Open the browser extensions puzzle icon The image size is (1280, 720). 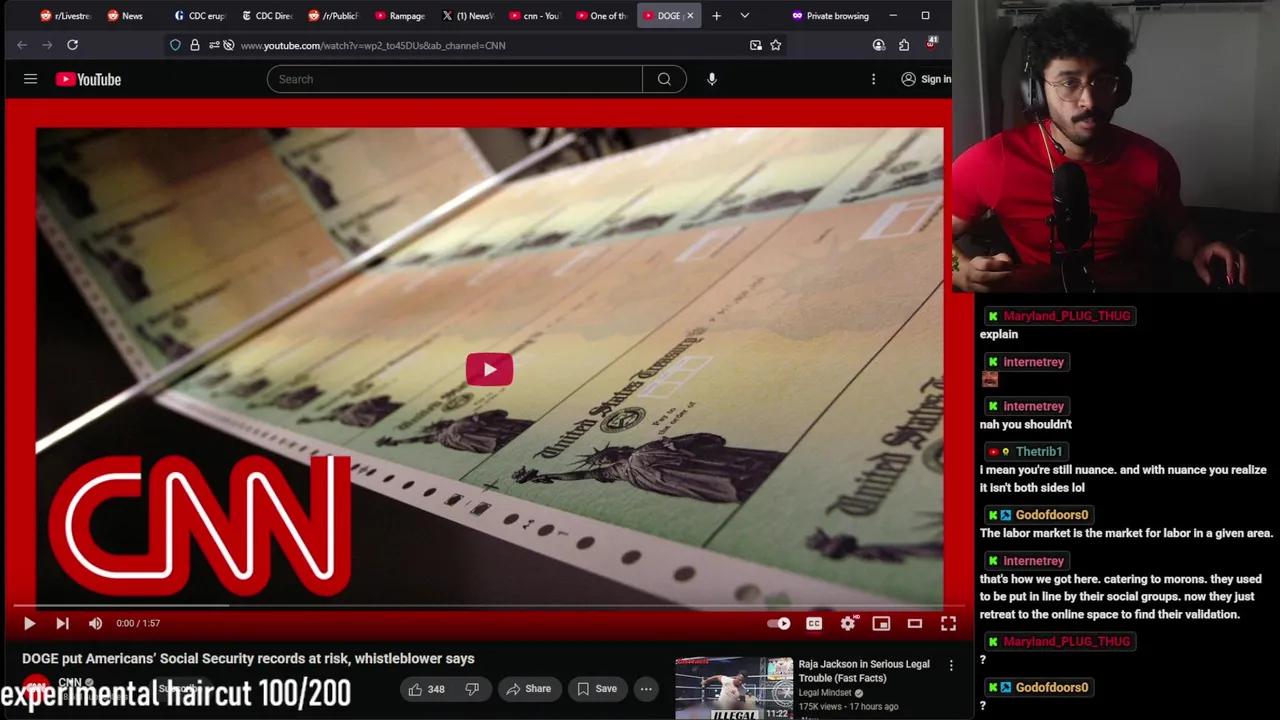(x=904, y=45)
